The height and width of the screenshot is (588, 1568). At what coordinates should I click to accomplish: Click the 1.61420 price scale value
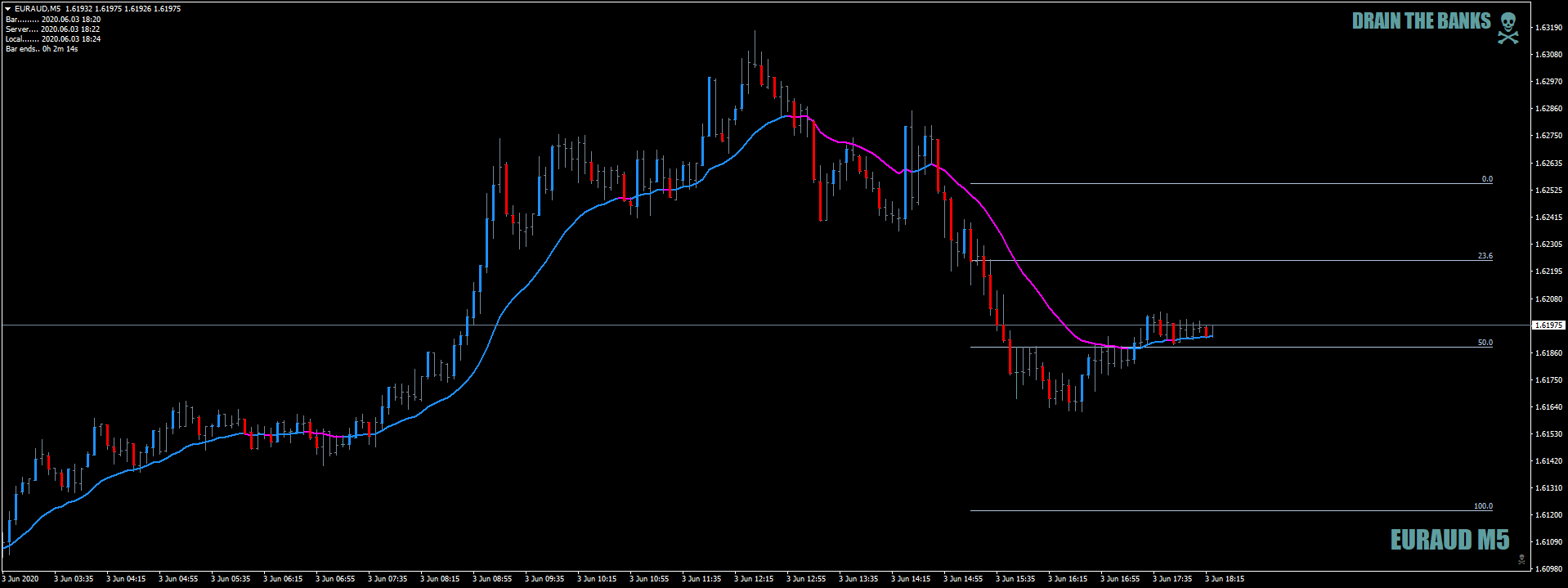(x=1549, y=461)
